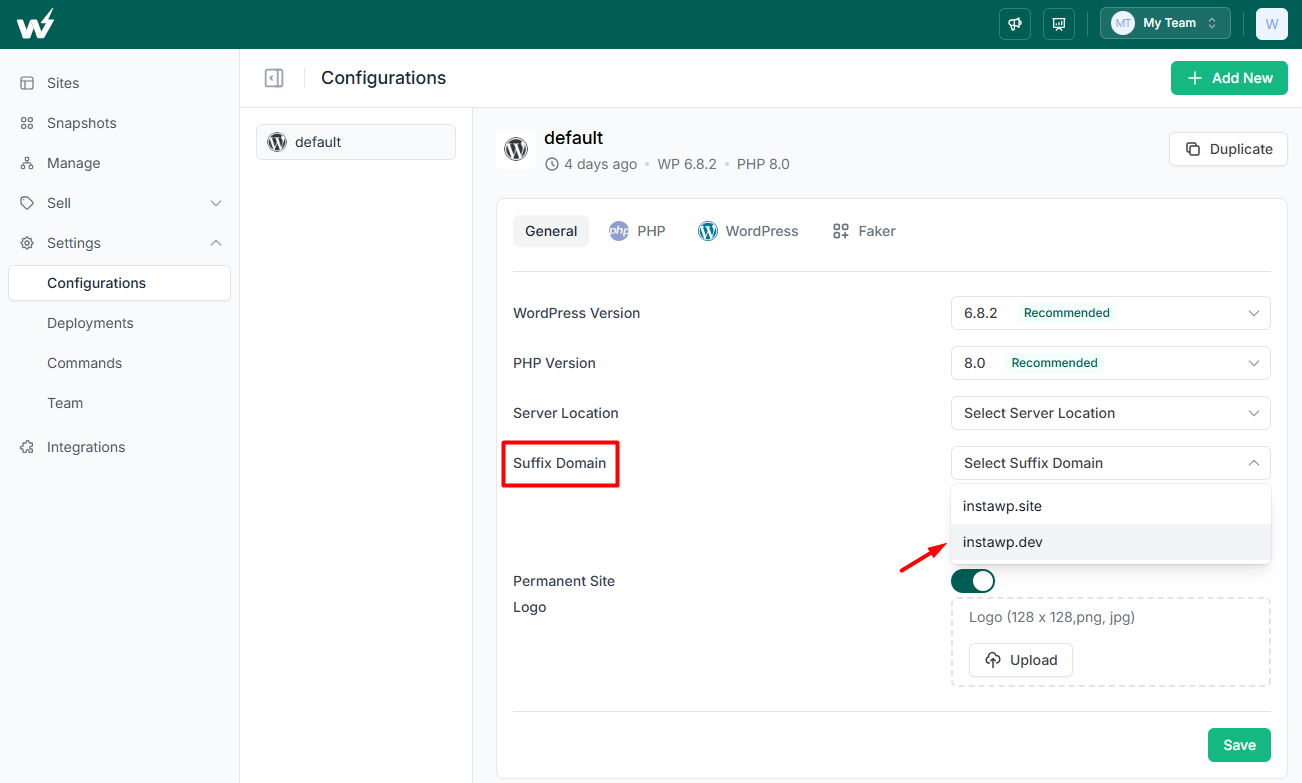
Task: Click the Snapshots grid icon
Action: [27, 123]
